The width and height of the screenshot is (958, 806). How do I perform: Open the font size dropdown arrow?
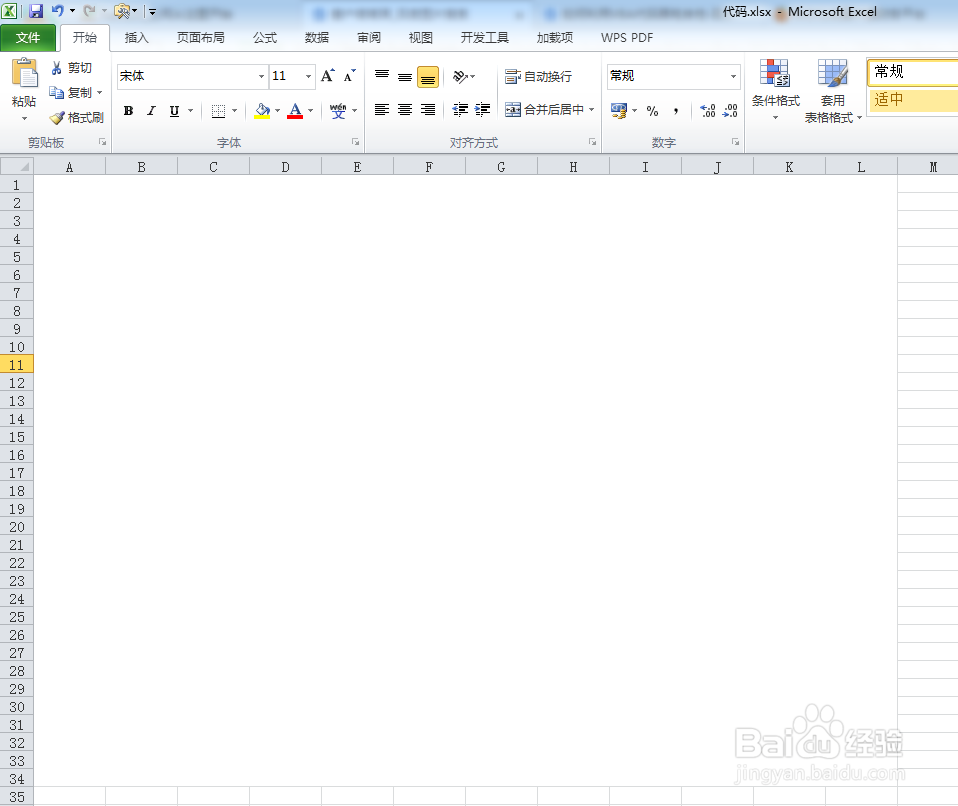[309, 76]
